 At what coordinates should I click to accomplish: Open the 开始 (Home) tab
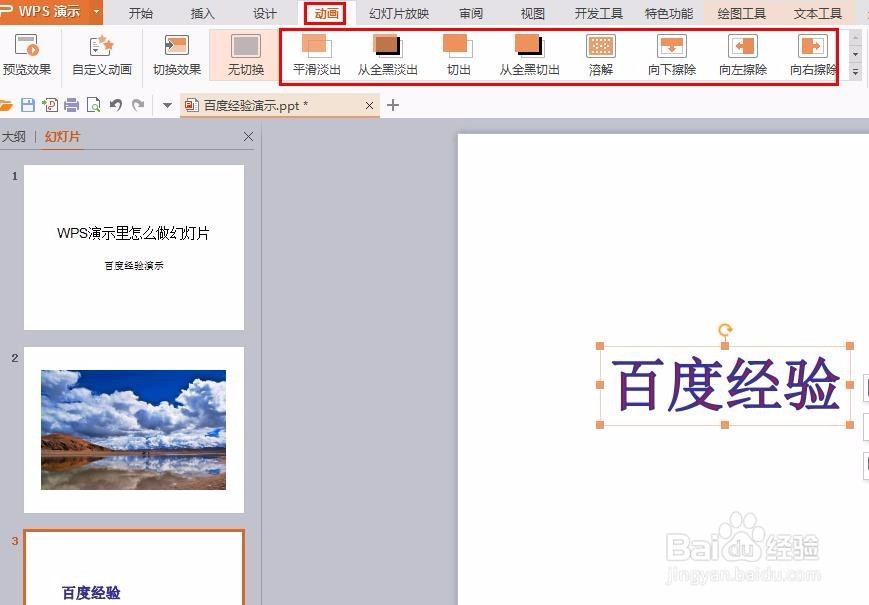point(140,13)
